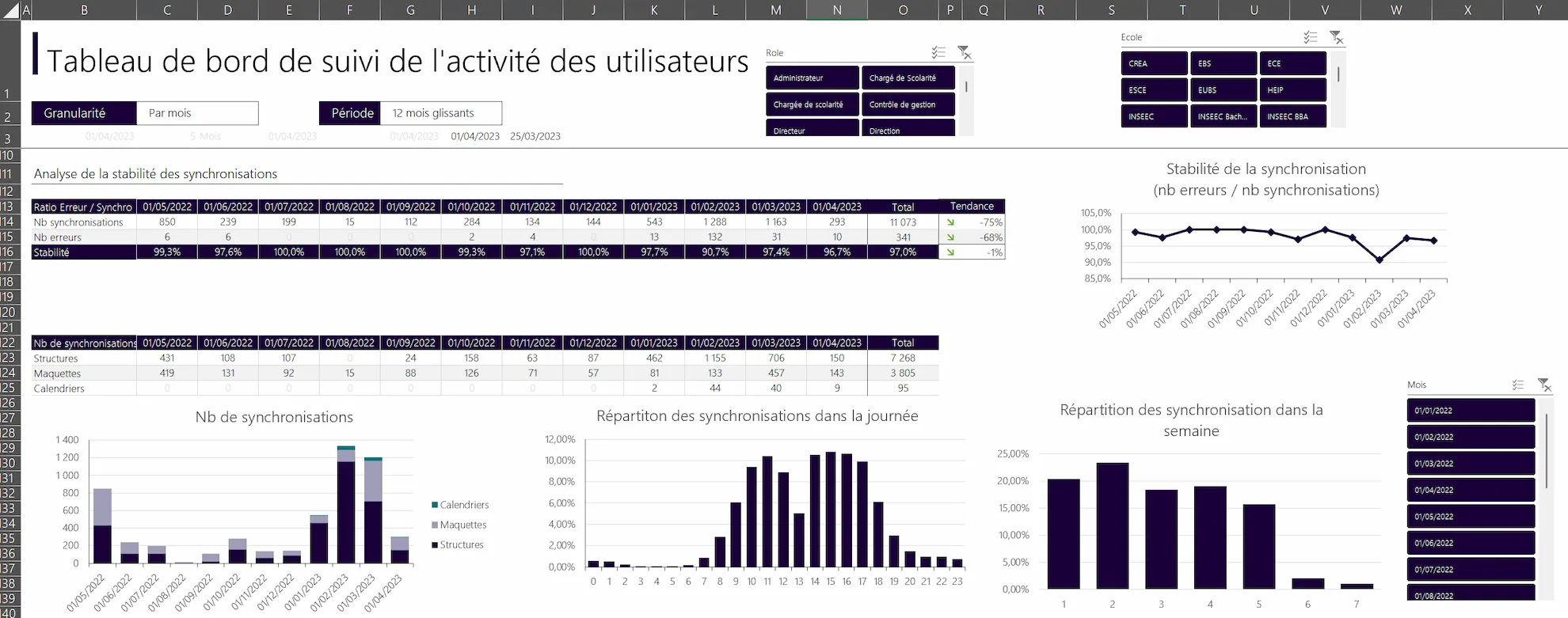Pick EUBS in the Ecole slicer

point(1224,90)
